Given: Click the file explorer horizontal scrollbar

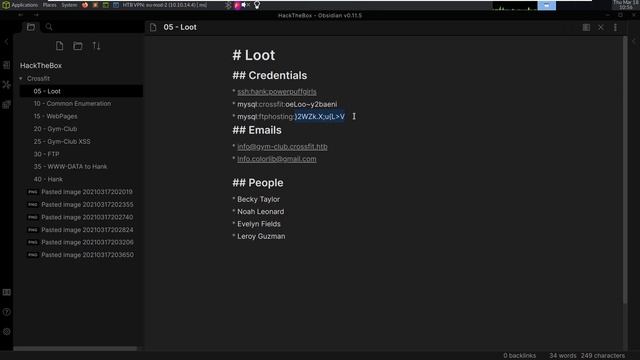Looking at the screenshot, I should coord(75,349).
